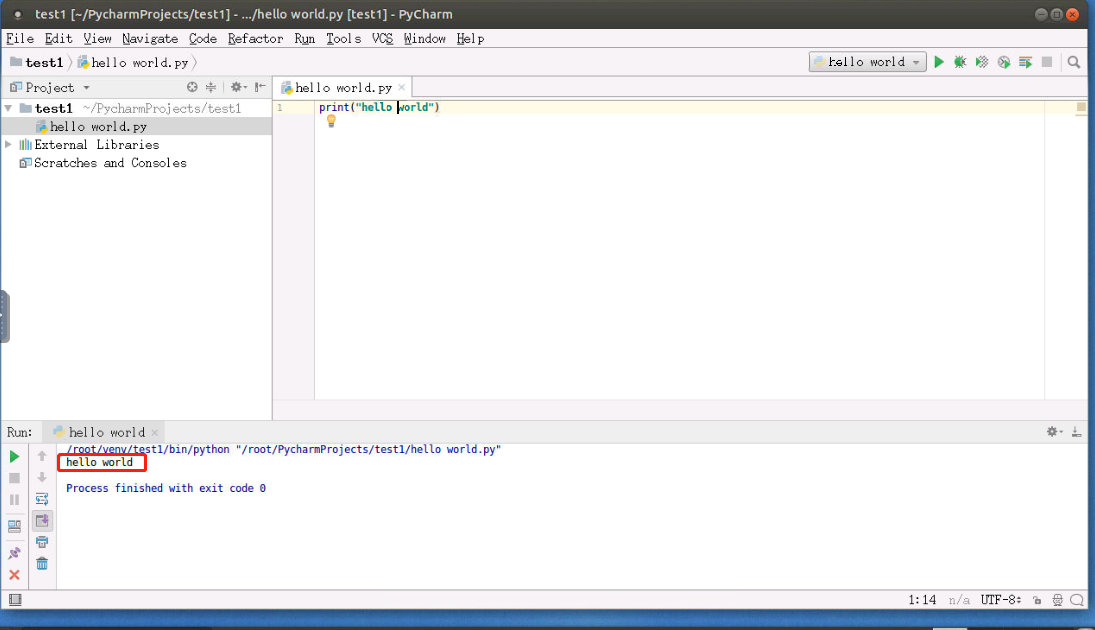Open the Help menu

(x=470, y=38)
